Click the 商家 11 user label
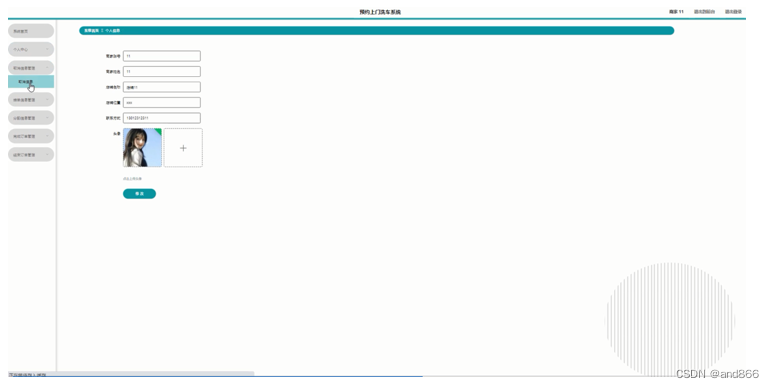 pyautogui.click(x=676, y=11)
